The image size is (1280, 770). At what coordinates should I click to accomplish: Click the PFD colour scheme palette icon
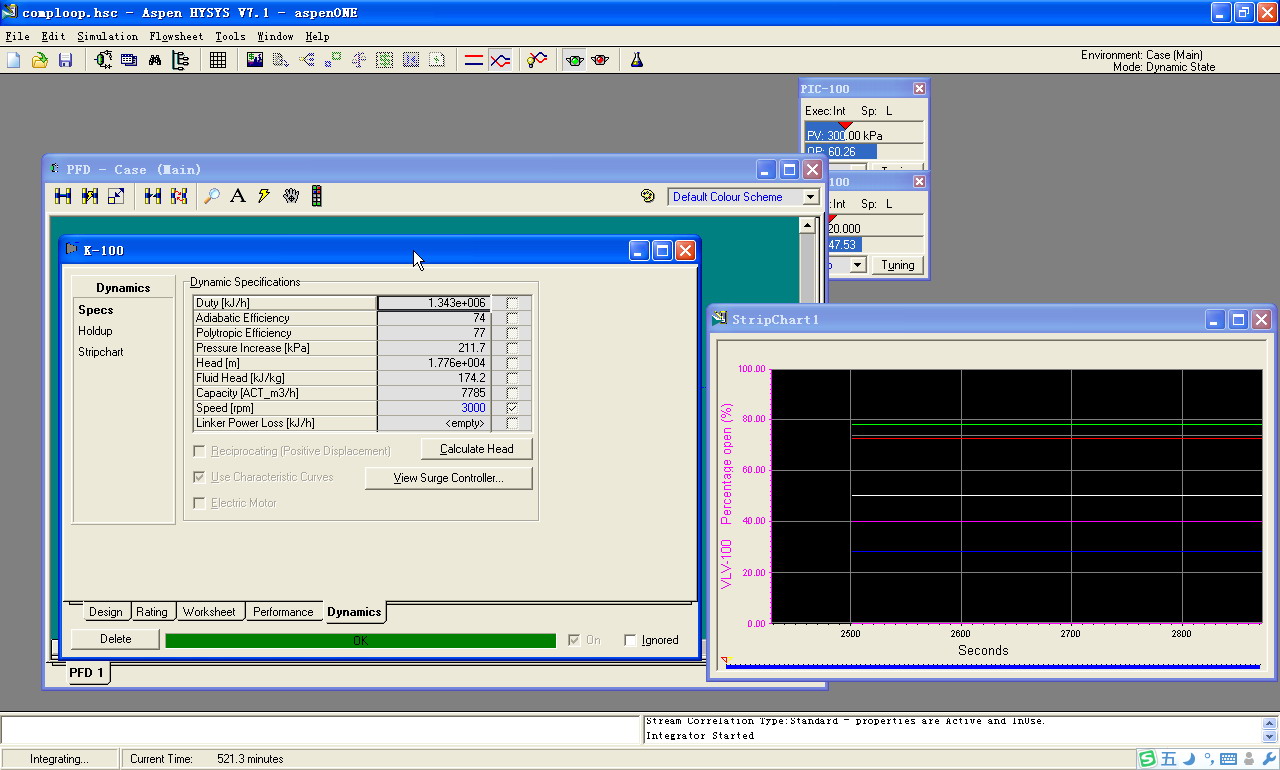[x=648, y=196]
